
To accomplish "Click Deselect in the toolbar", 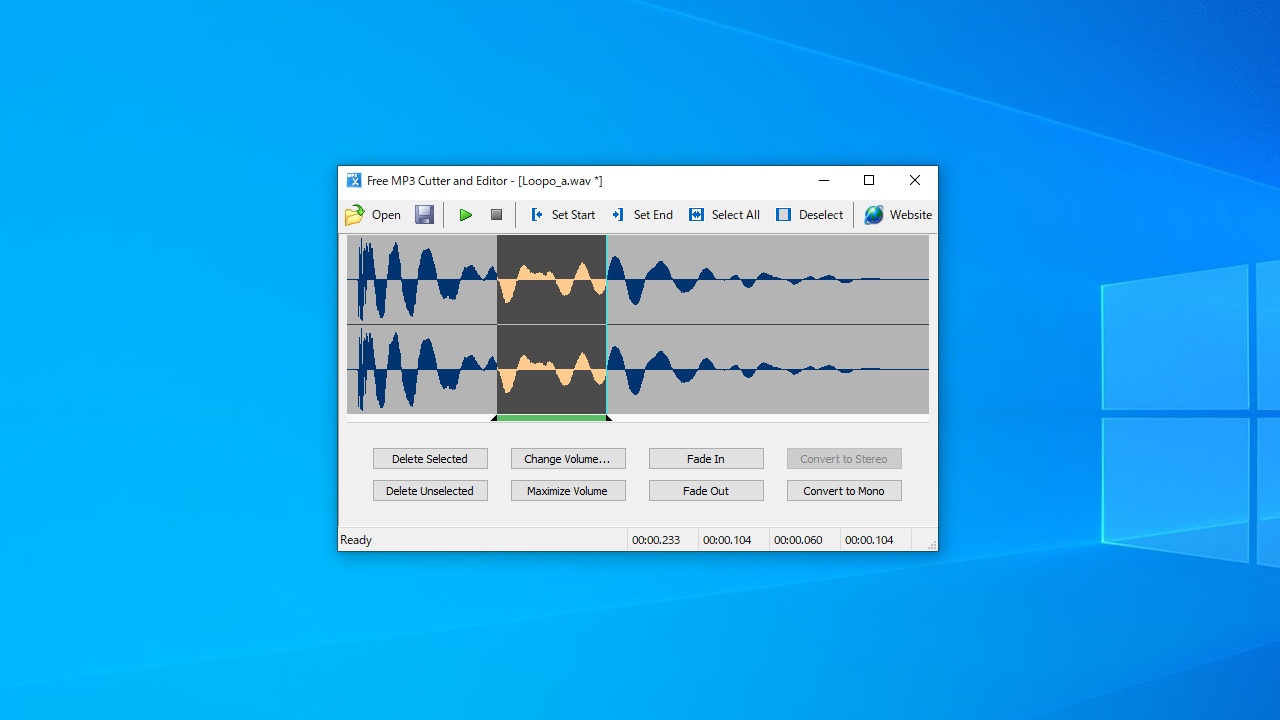I will tap(809, 215).
